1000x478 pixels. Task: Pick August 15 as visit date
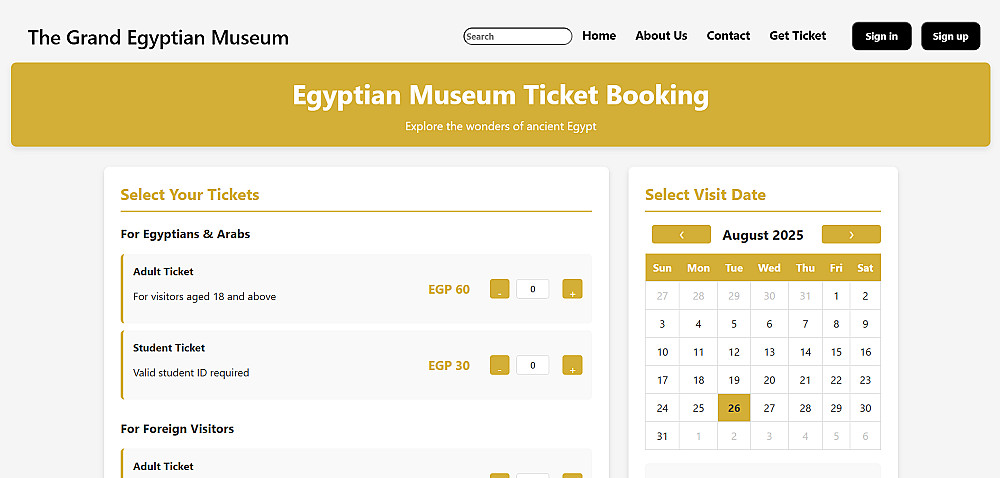click(x=836, y=352)
